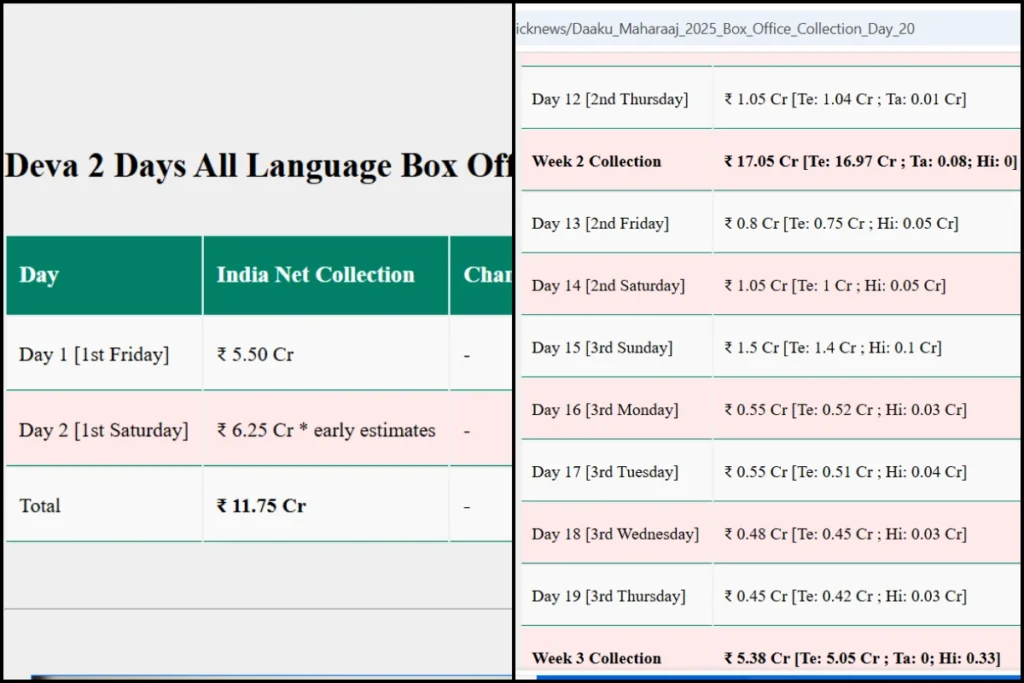
Task: Select 'Day 1 [1st Friday]' cell
Action: [x=104, y=353]
